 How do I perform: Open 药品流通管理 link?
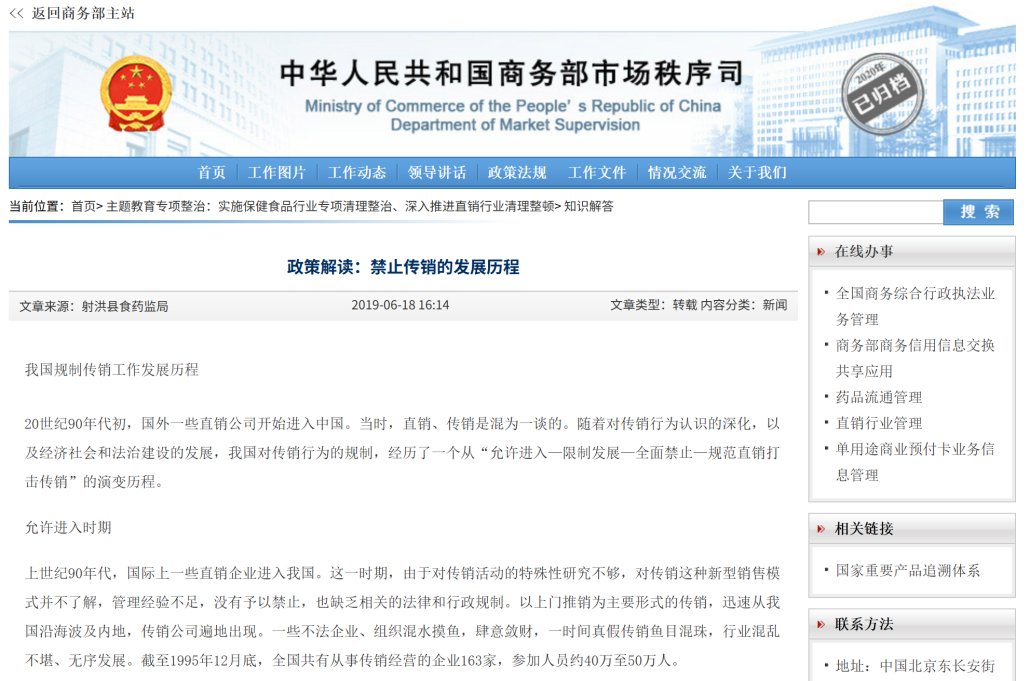point(879,397)
